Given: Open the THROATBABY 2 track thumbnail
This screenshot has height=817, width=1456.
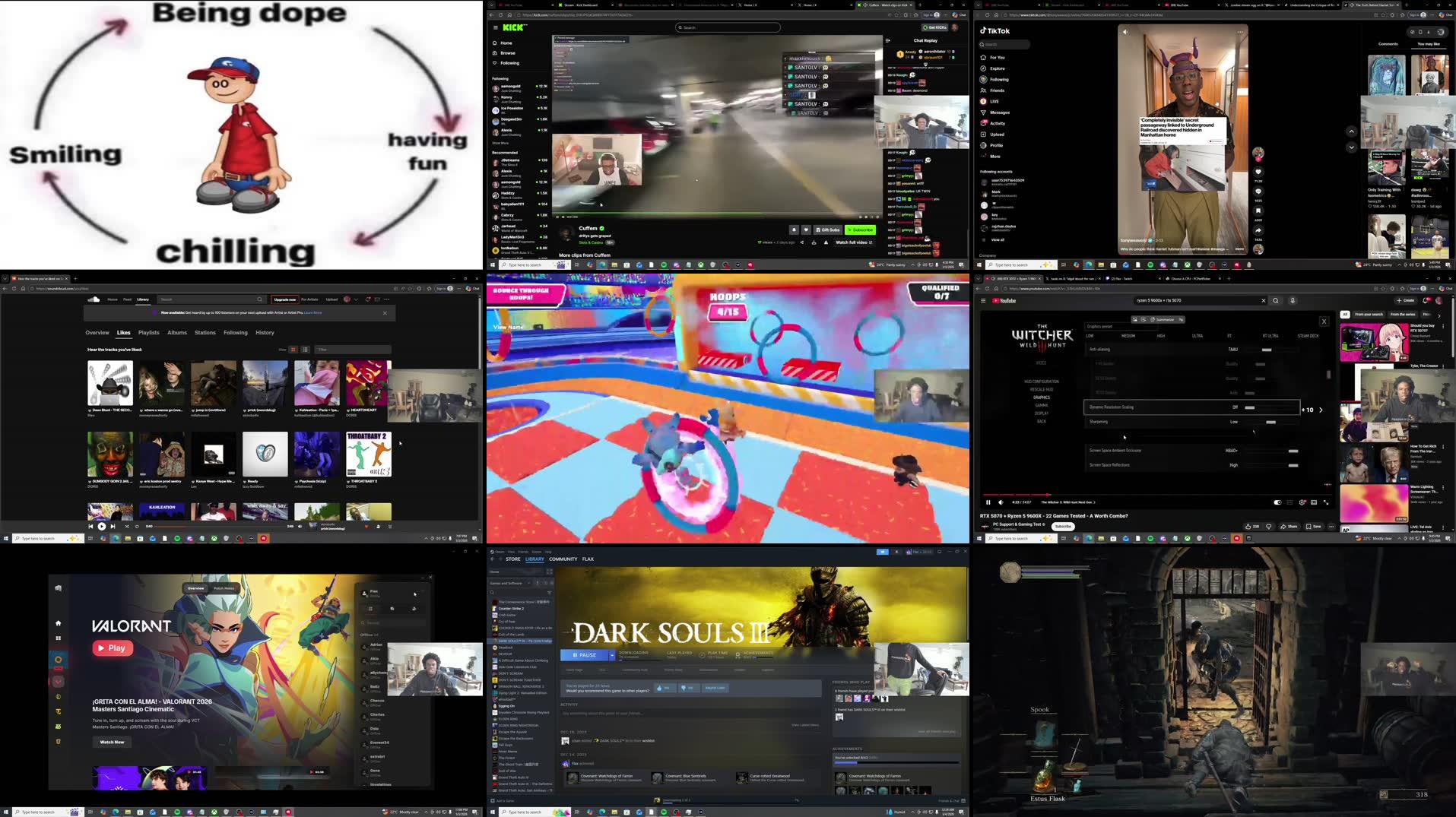Looking at the screenshot, I should [x=368, y=454].
